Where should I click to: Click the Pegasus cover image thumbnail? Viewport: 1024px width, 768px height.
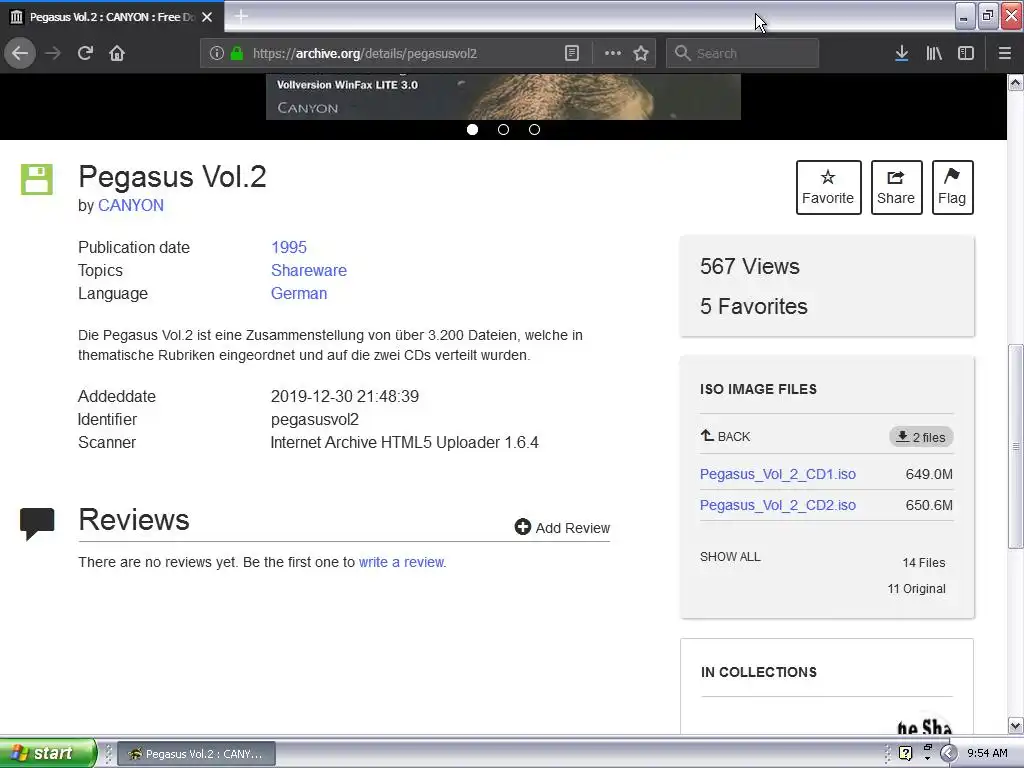503,97
